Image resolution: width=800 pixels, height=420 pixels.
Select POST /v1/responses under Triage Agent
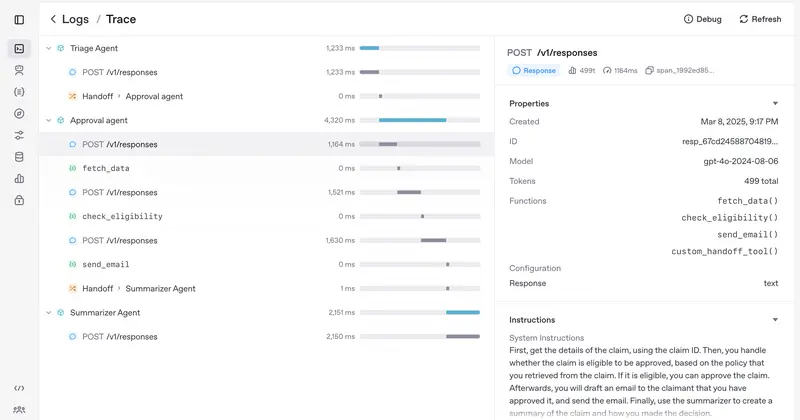click(x=266, y=72)
